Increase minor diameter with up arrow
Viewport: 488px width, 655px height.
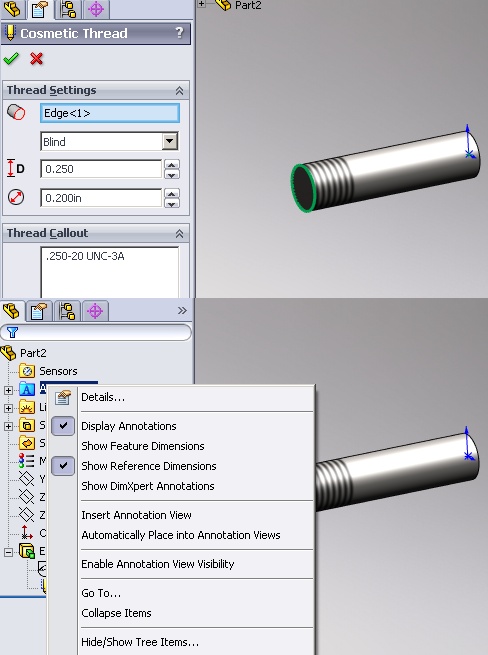click(x=172, y=193)
